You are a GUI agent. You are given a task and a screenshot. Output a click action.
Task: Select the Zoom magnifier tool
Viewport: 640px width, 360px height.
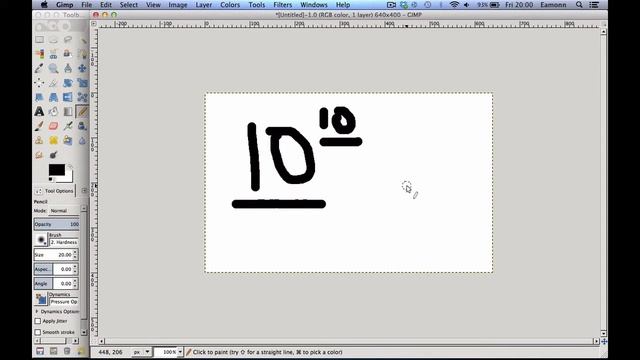click(x=53, y=68)
